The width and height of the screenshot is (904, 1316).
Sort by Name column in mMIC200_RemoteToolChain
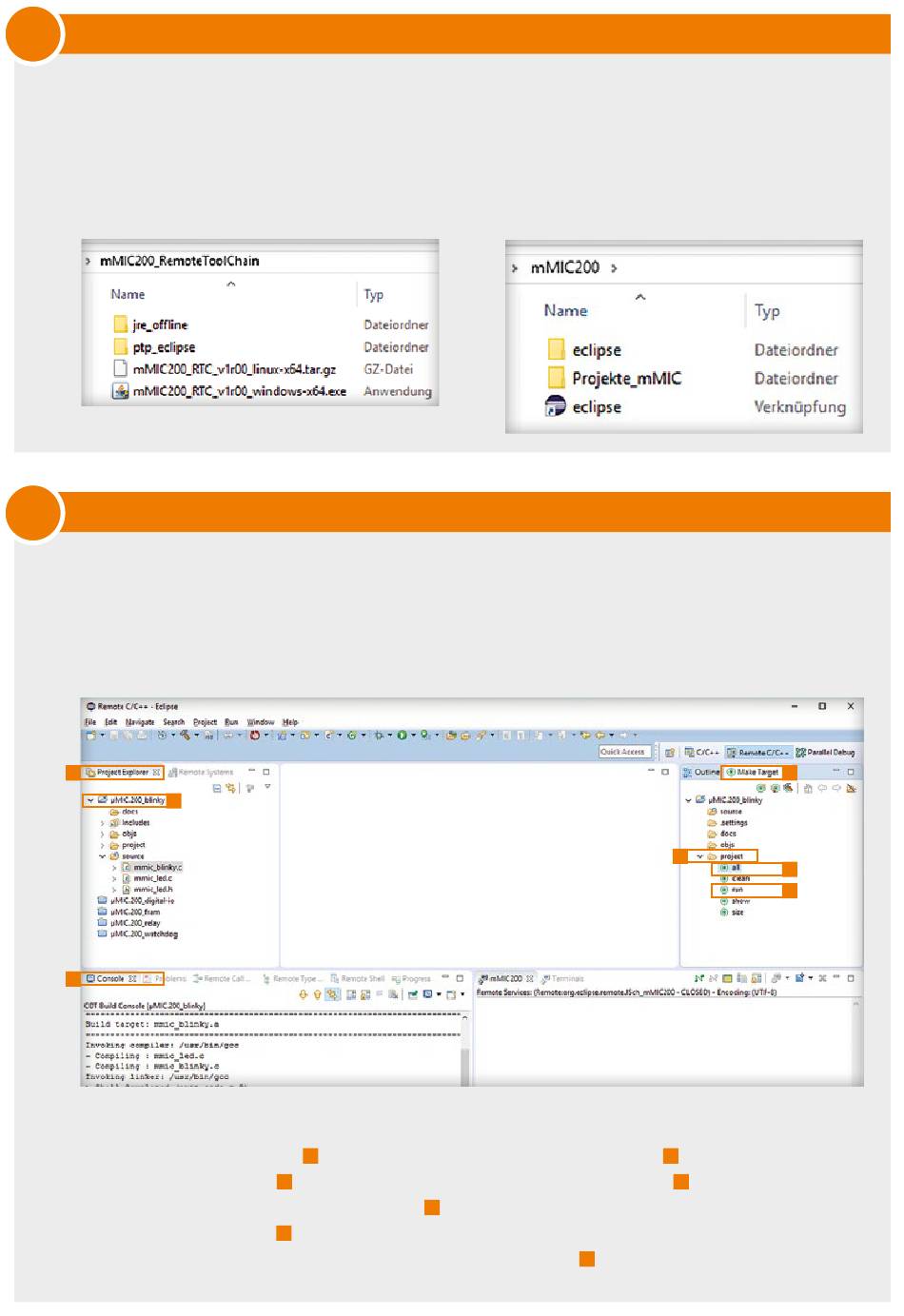(128, 295)
